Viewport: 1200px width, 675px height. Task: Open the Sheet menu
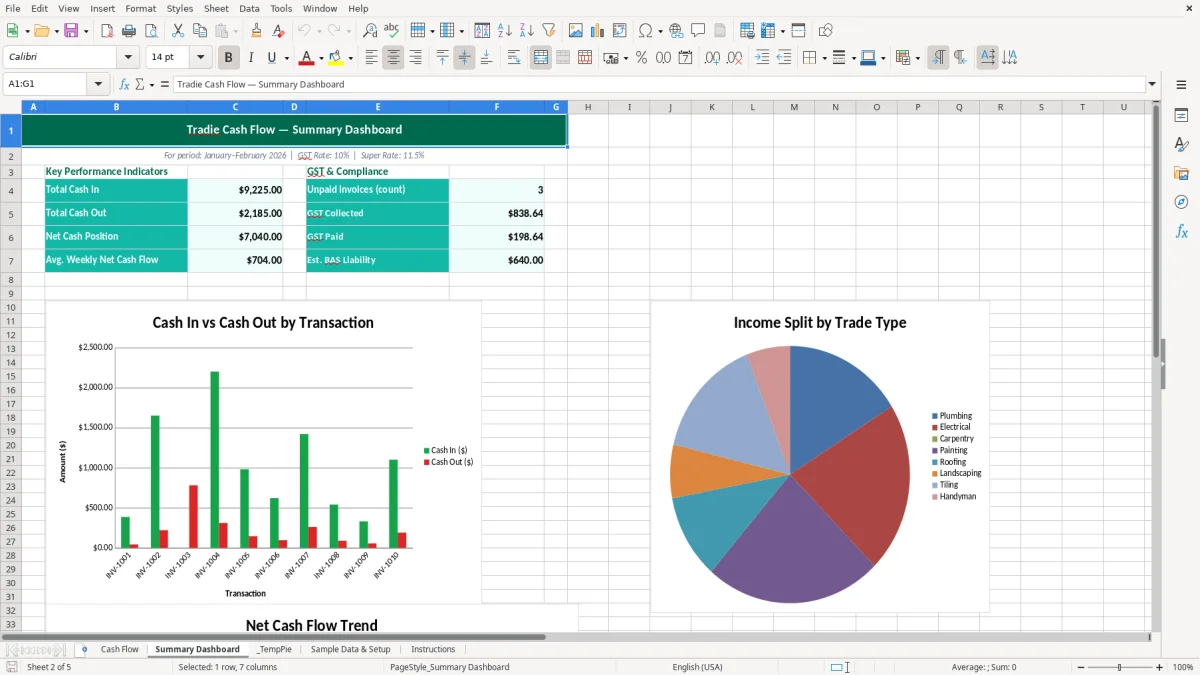tap(217, 8)
